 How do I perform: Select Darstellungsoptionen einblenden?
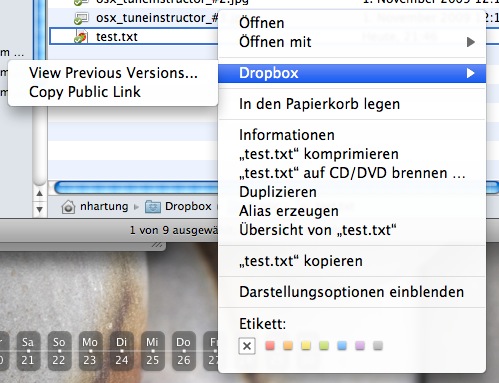coord(352,292)
